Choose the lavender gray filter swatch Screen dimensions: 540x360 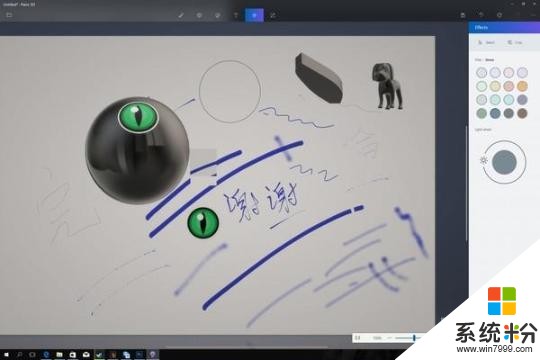point(522,100)
